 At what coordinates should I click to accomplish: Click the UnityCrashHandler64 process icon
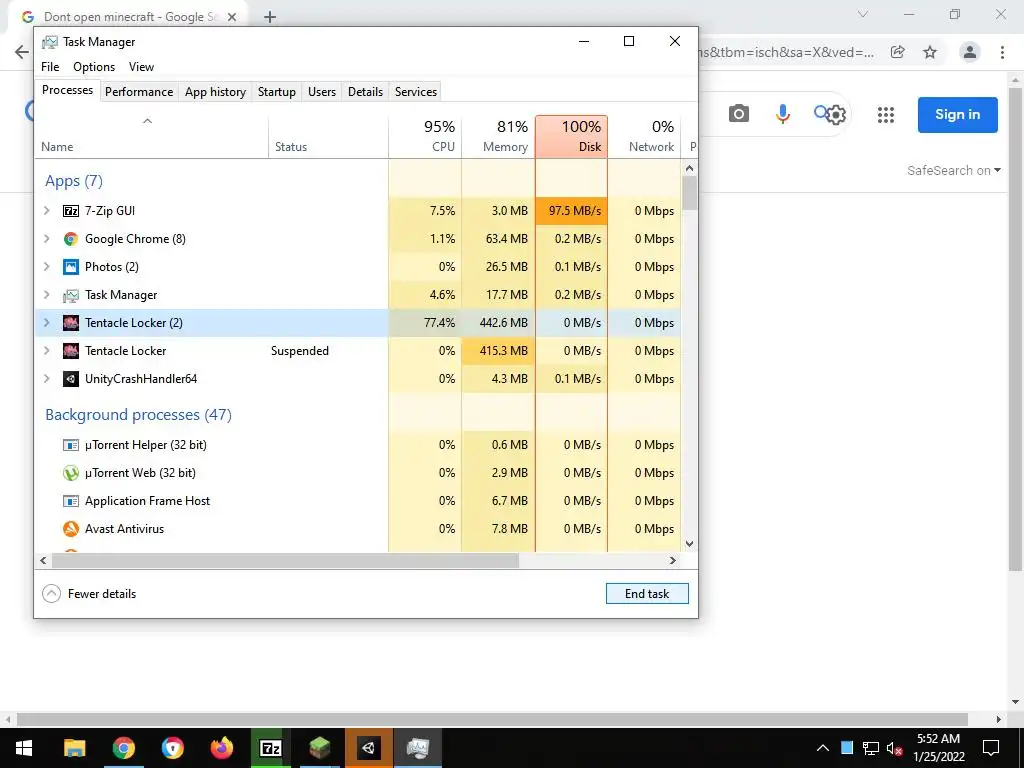[71, 379]
